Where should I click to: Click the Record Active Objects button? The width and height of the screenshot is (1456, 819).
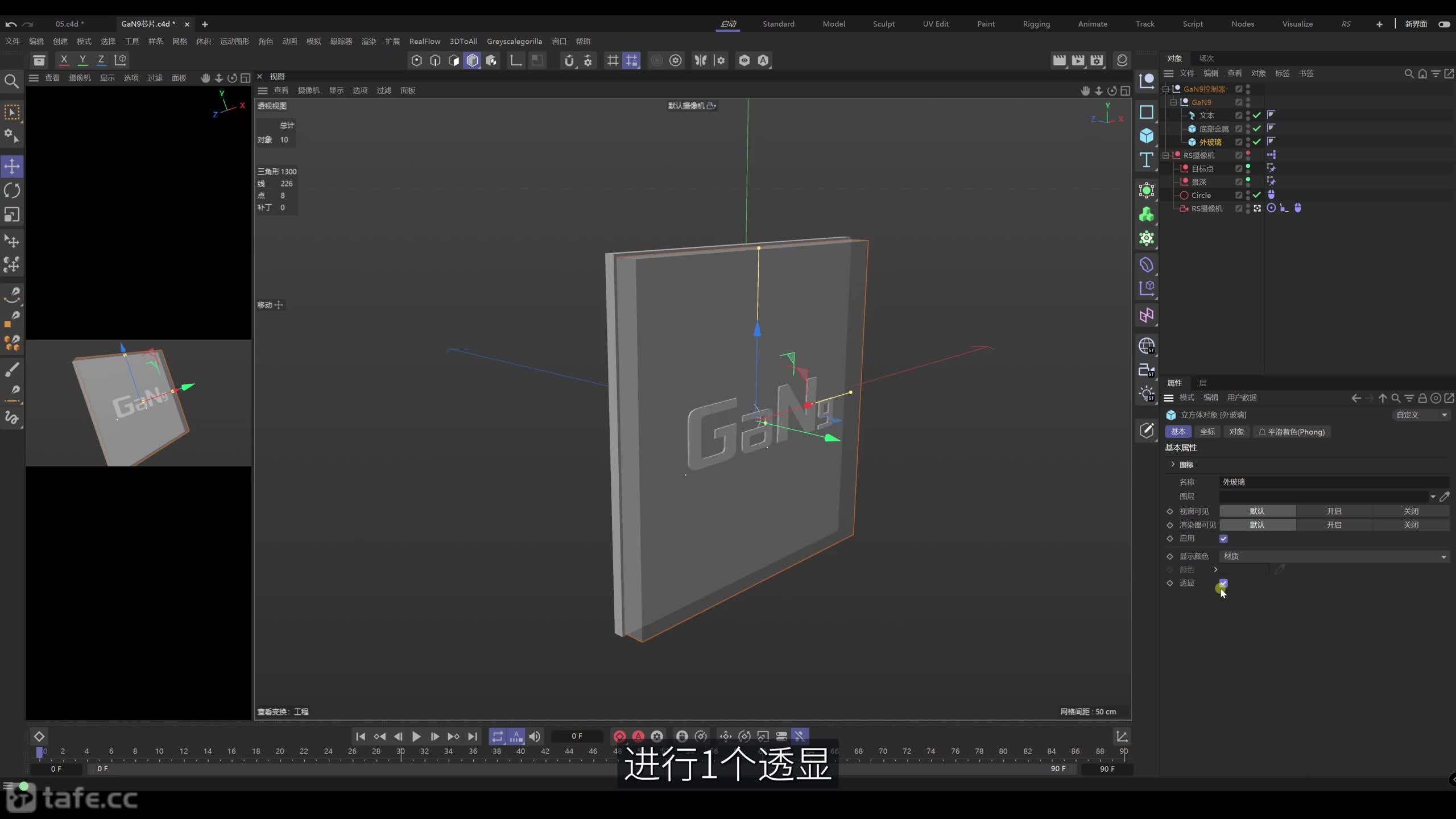pos(619,737)
